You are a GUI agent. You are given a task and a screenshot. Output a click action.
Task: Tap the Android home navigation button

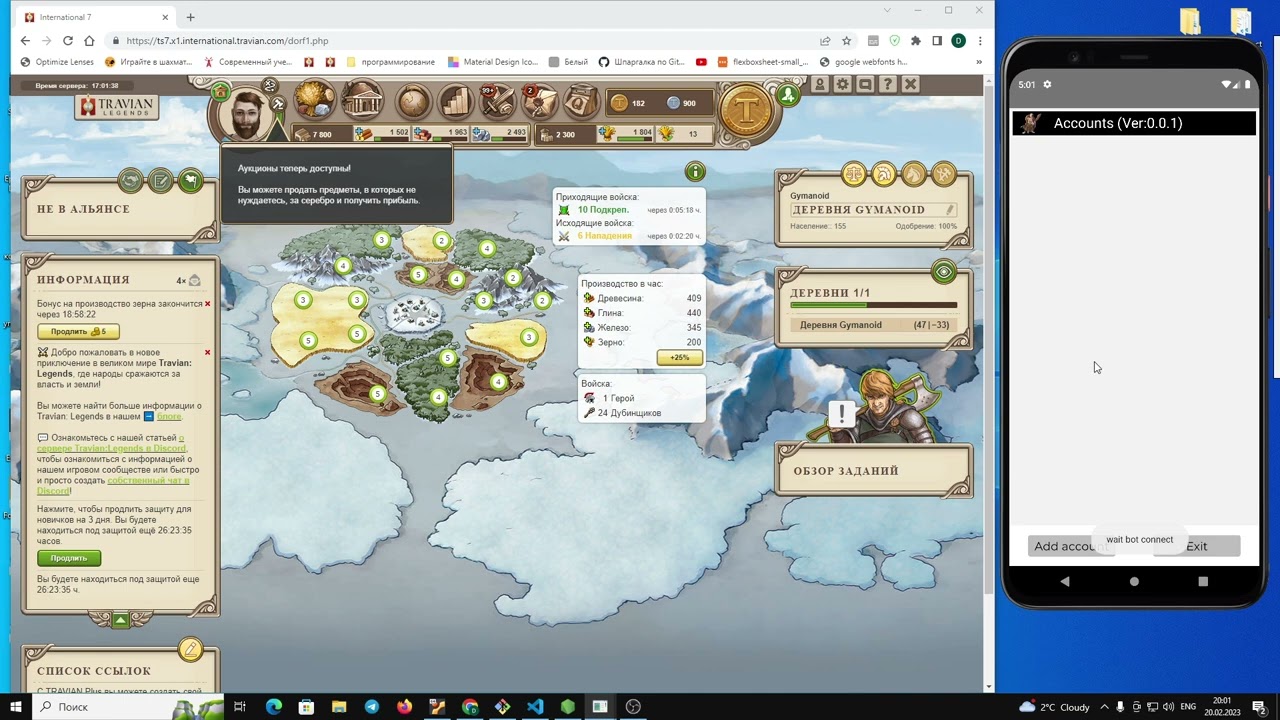click(1134, 581)
